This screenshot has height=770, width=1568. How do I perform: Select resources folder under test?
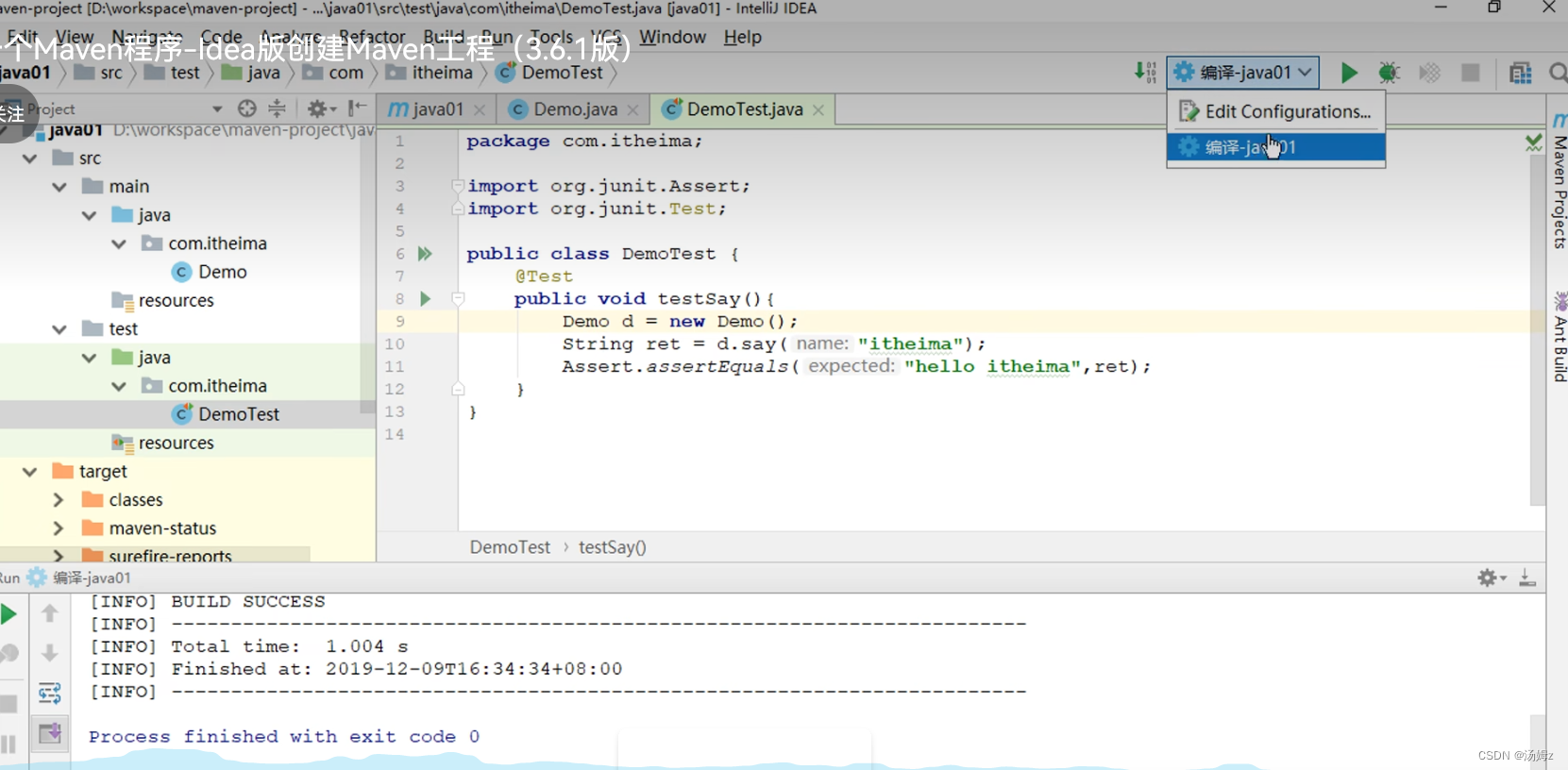pyautogui.click(x=162, y=444)
